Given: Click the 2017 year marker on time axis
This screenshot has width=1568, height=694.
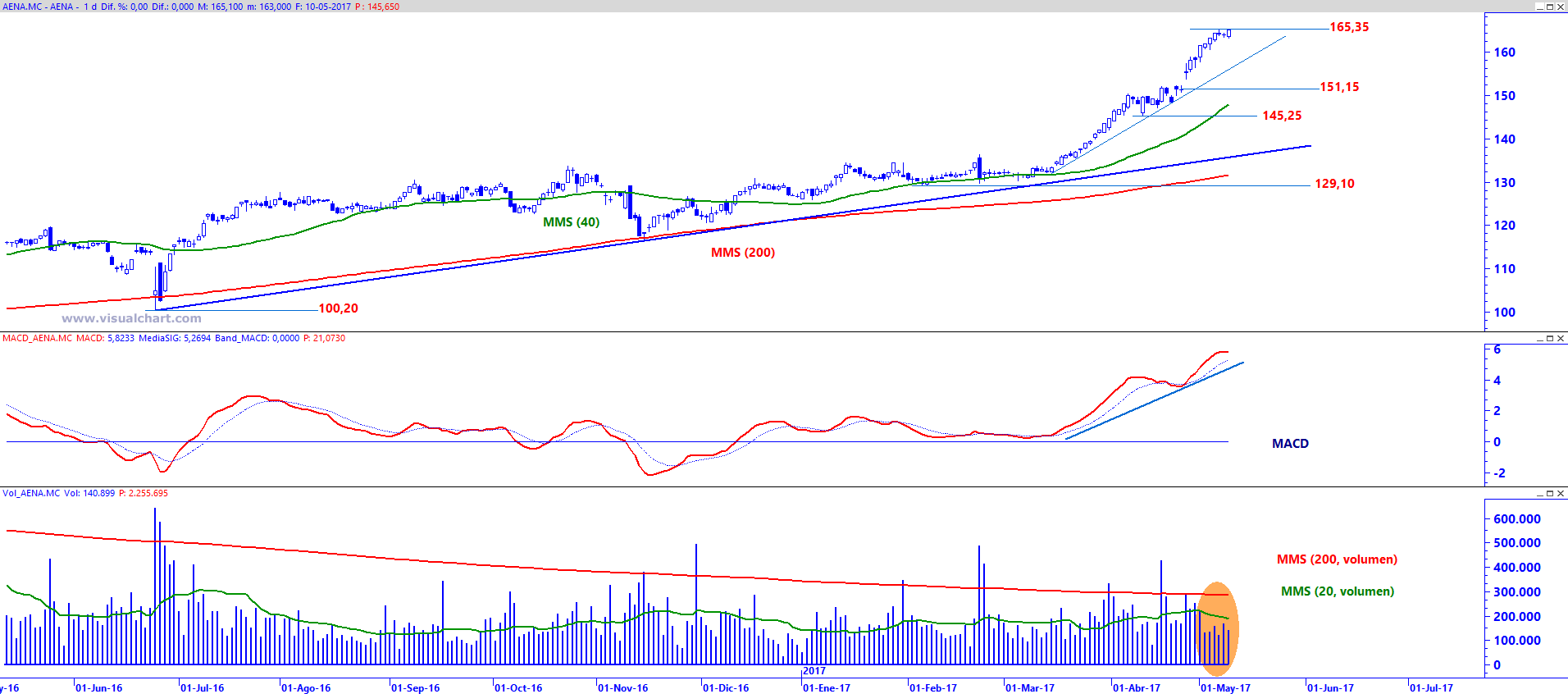Looking at the screenshot, I should (x=814, y=671).
